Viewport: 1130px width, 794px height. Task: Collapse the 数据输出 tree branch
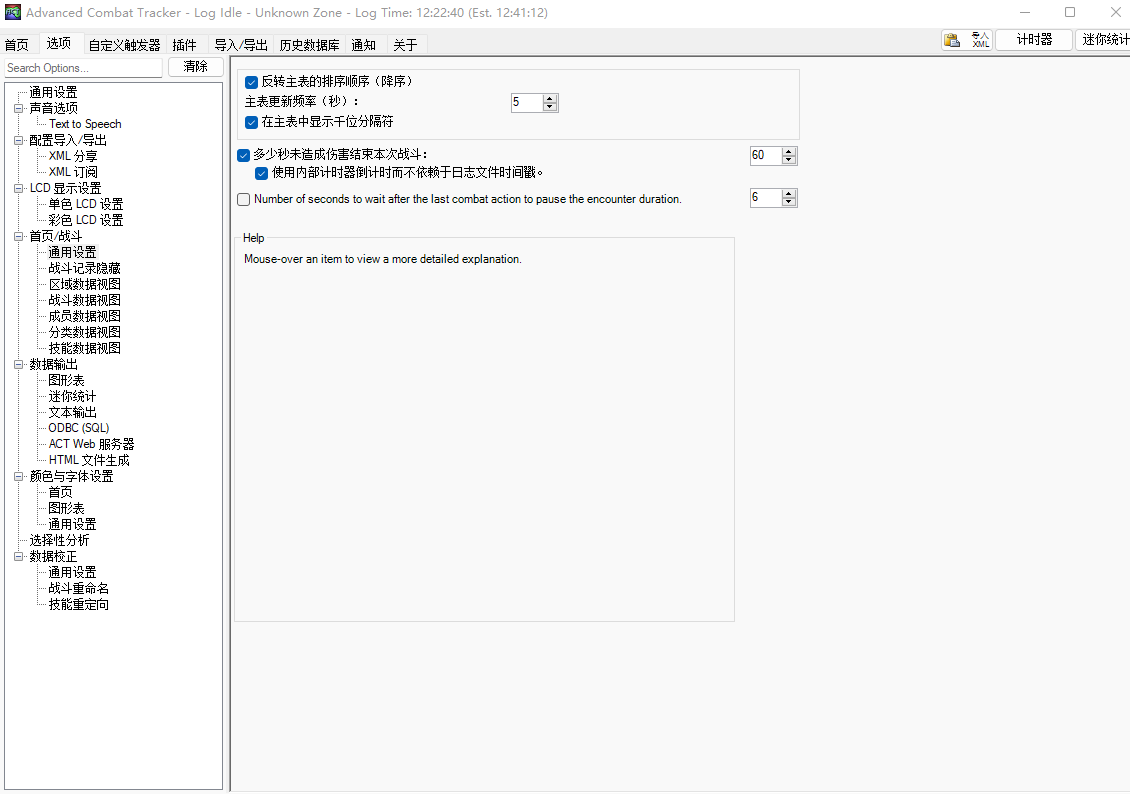click(18, 363)
